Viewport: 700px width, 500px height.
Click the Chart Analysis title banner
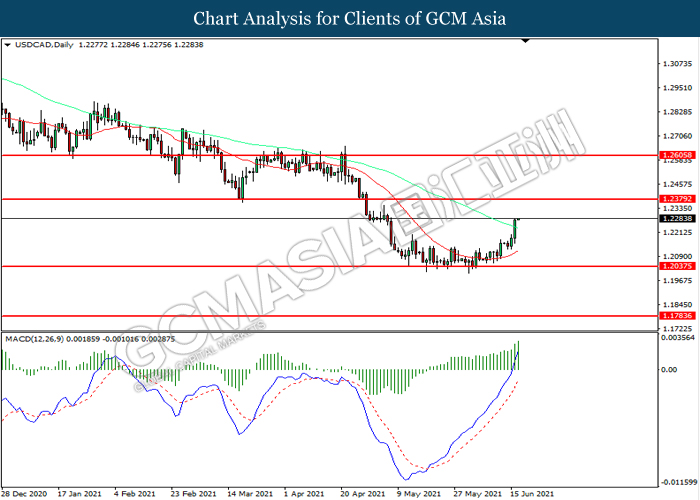tap(350, 18)
